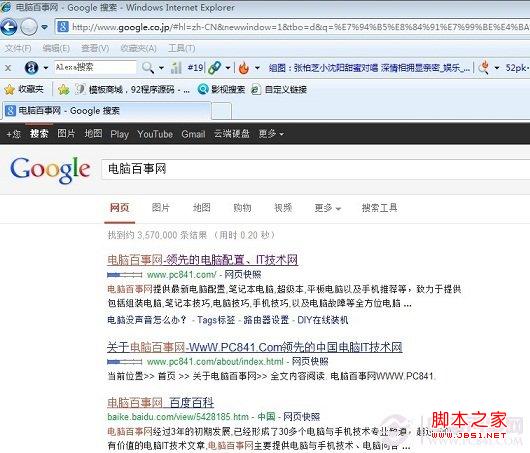This screenshot has width=530, height=453.
Task: Click the Alexa logo icon
Action: (x=31, y=68)
